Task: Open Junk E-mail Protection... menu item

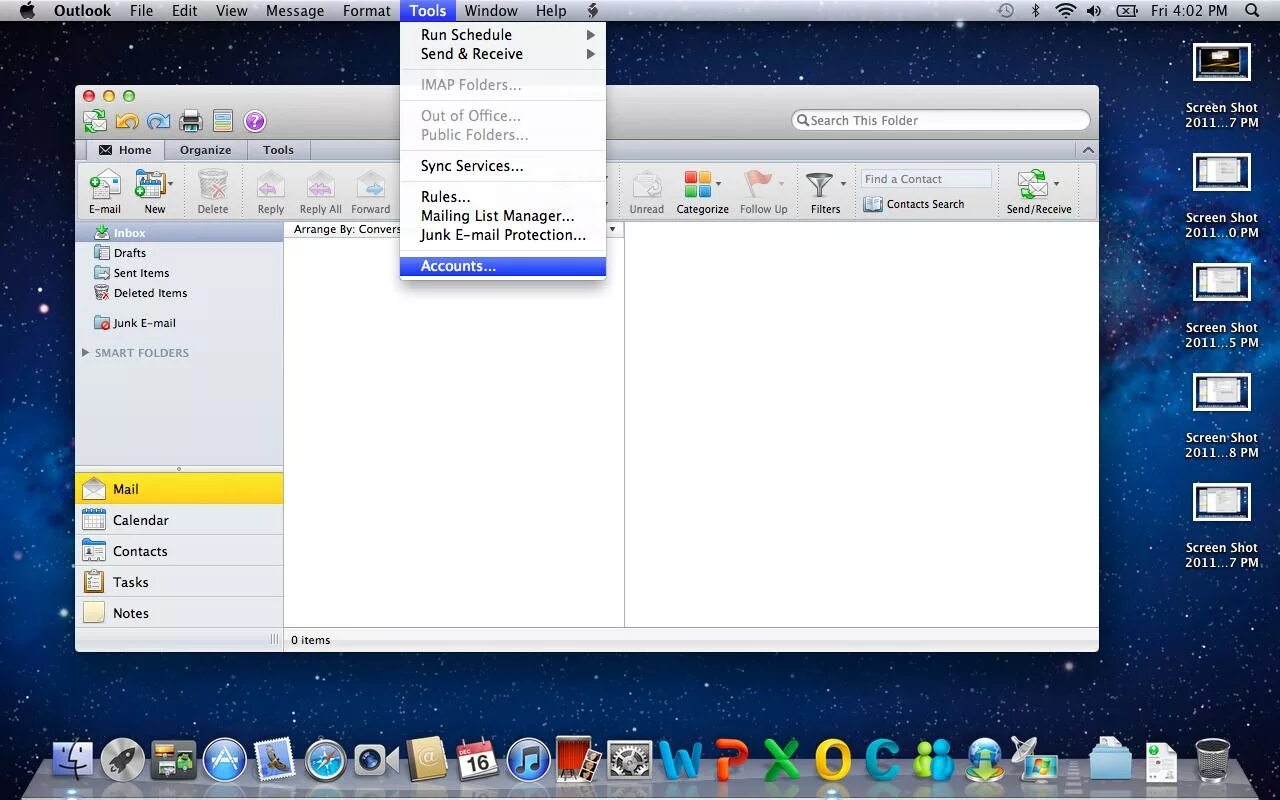Action: tap(503, 235)
